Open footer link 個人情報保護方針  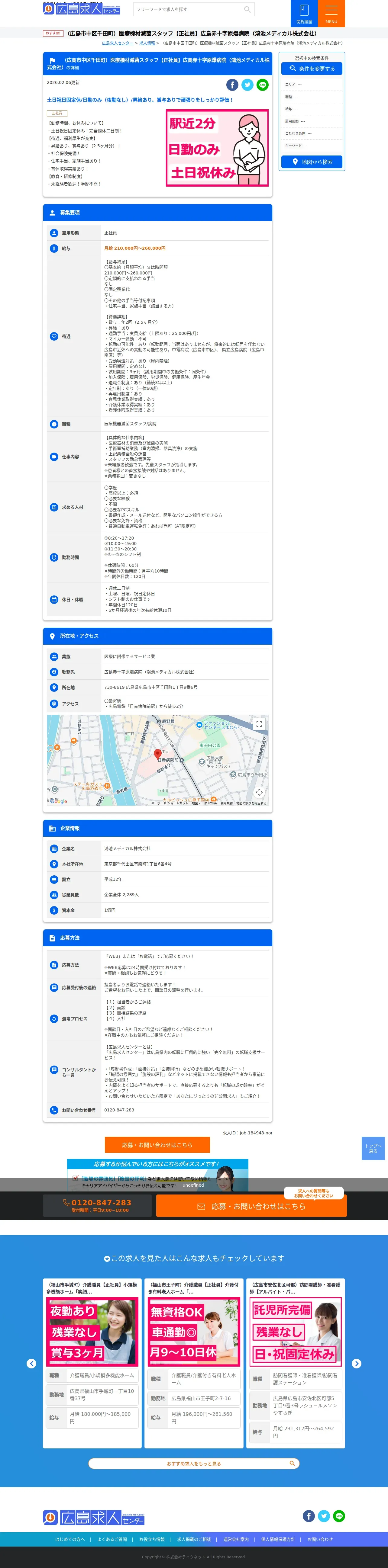coord(278,1539)
